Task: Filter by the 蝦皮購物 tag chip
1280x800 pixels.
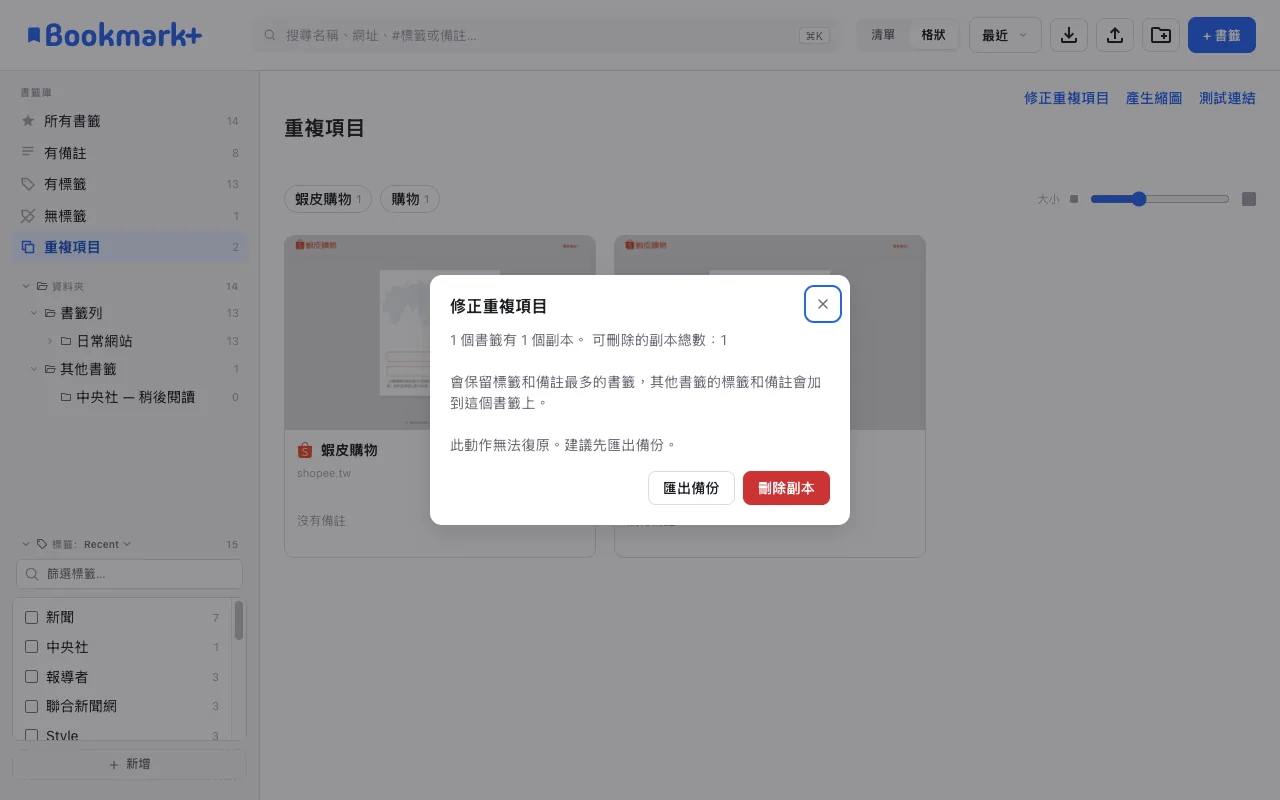Action: click(328, 199)
